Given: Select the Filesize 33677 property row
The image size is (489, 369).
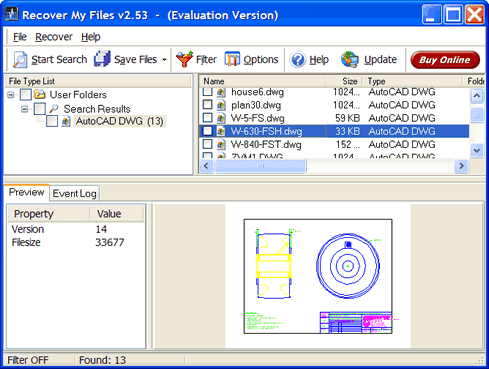Looking at the screenshot, I should (x=76, y=242).
